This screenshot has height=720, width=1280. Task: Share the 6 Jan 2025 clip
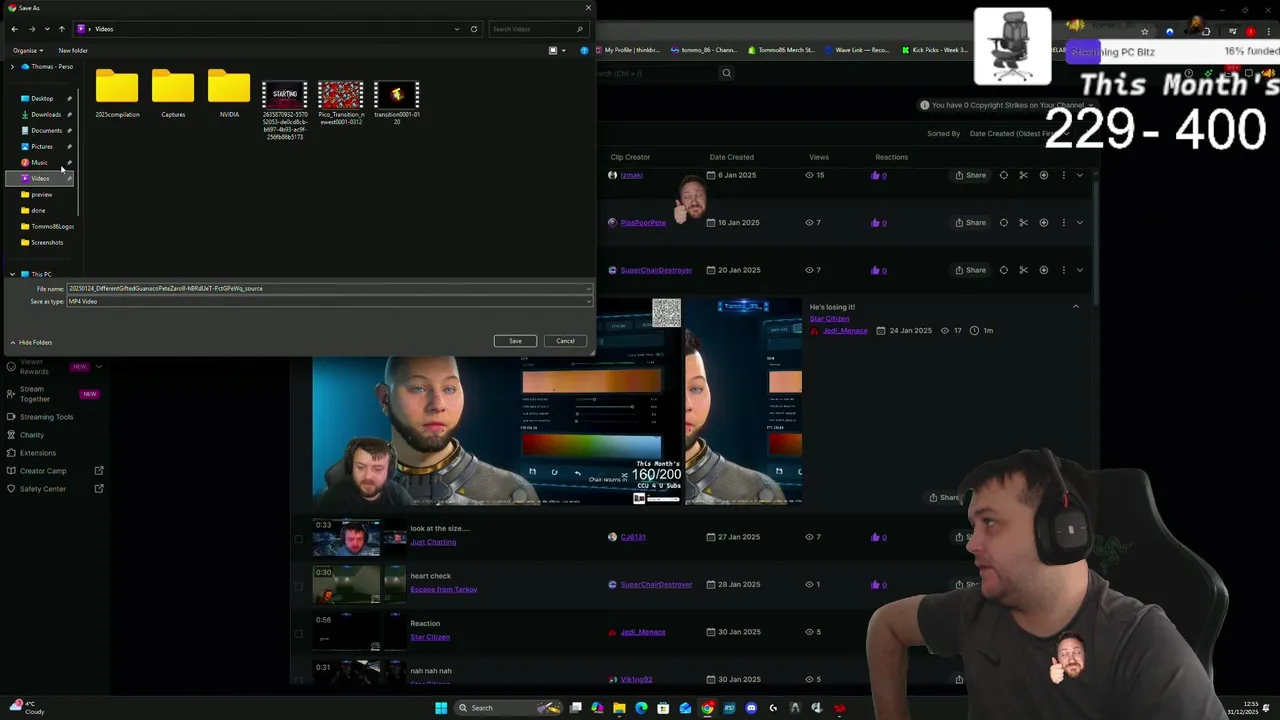[970, 175]
